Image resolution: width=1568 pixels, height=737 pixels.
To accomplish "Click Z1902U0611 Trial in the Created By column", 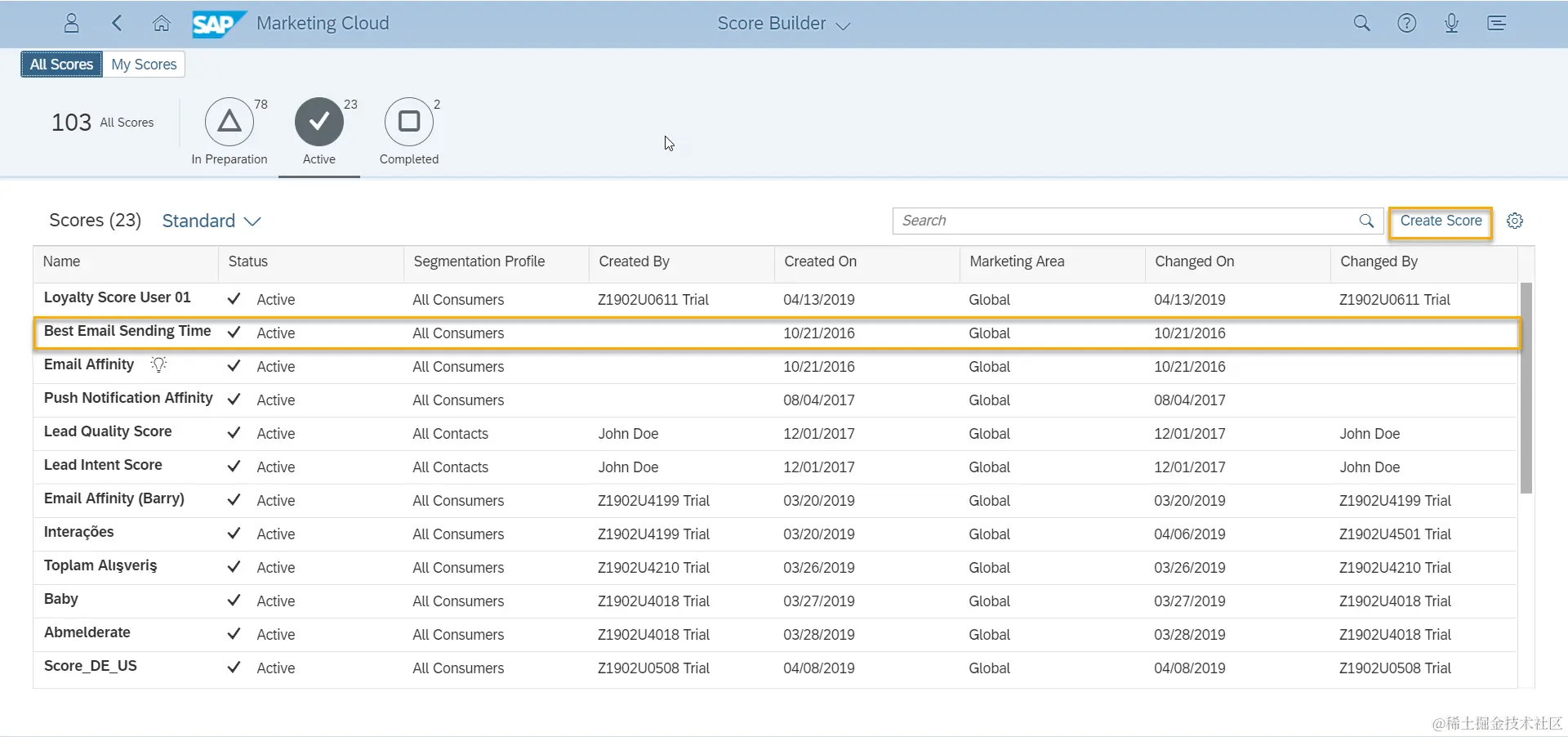I will 653,300.
